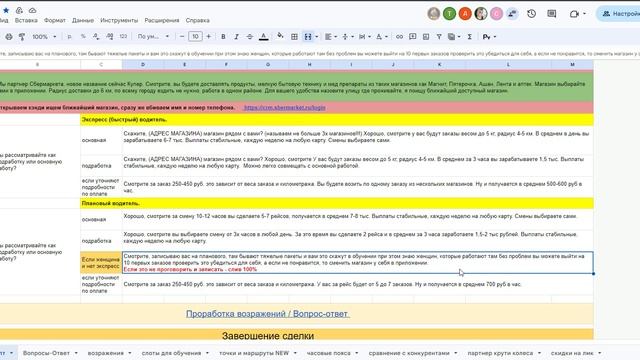The image size is (640, 360).
Task: Switch to the Вопросы-Ответ sheet tab
Action: [50, 353]
